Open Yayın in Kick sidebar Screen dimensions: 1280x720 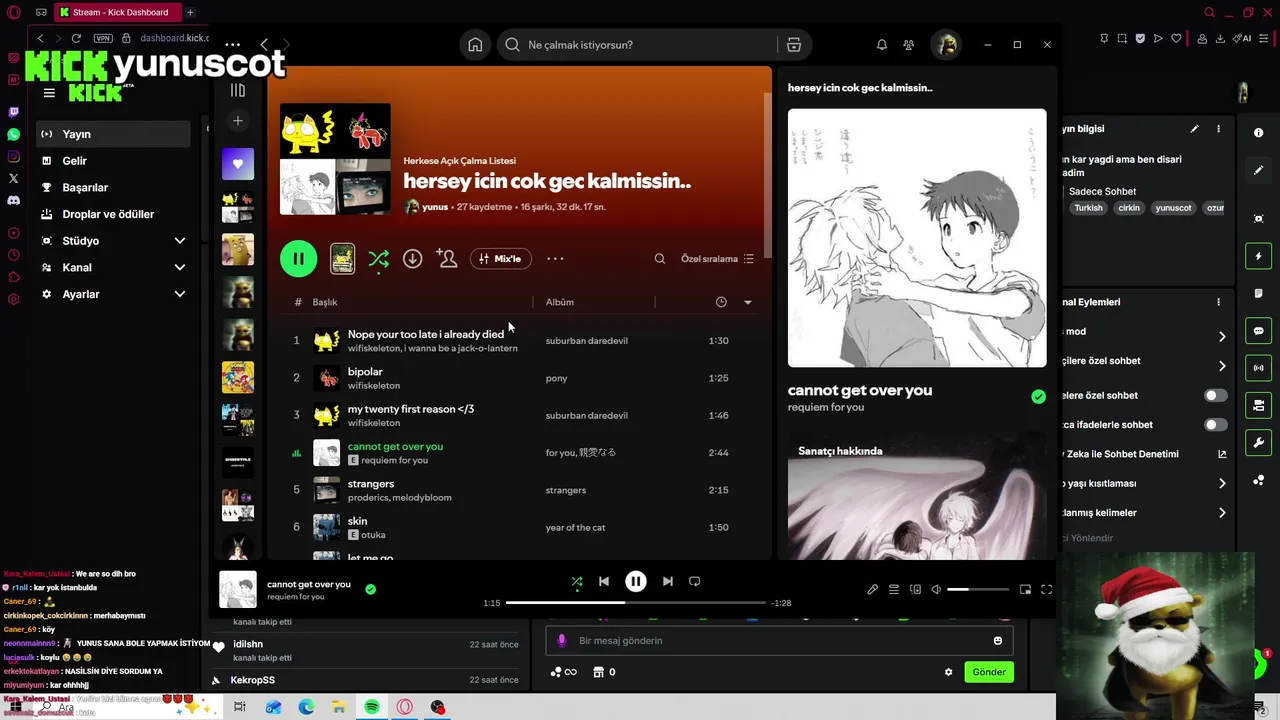coord(113,134)
